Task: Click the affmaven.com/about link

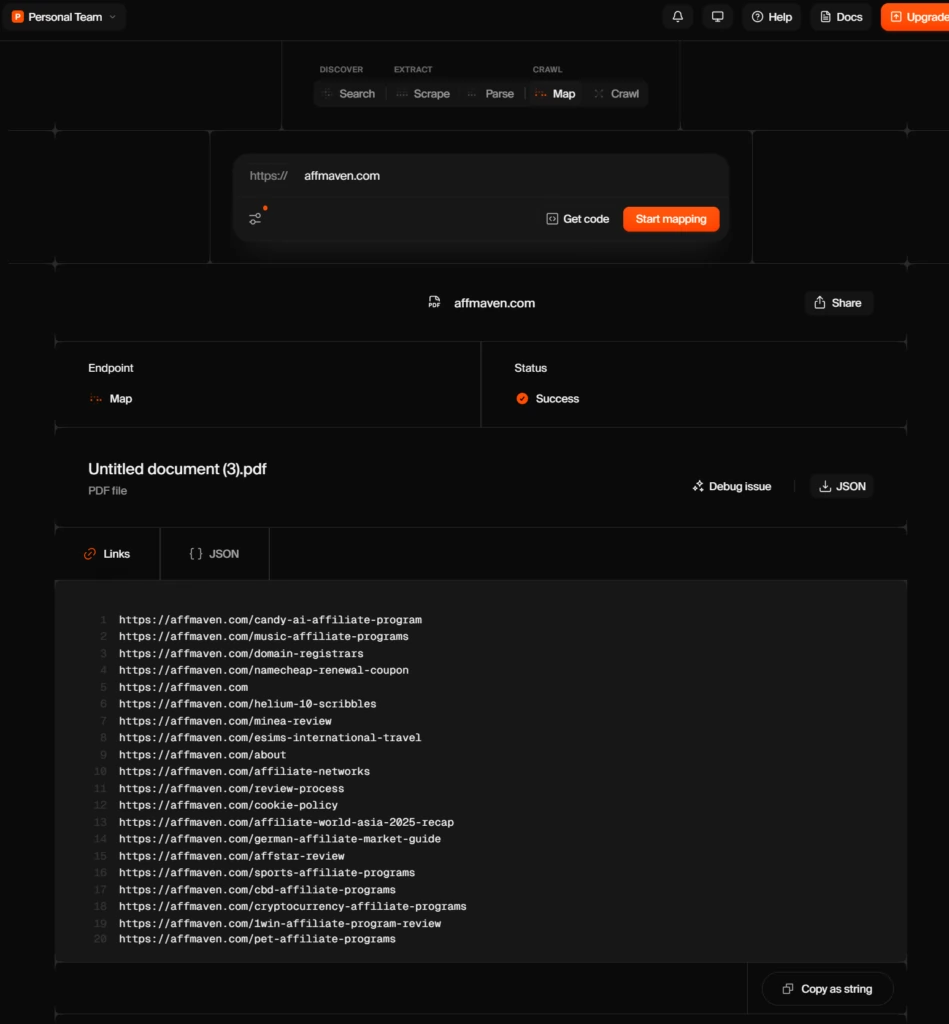Action: tap(202, 755)
